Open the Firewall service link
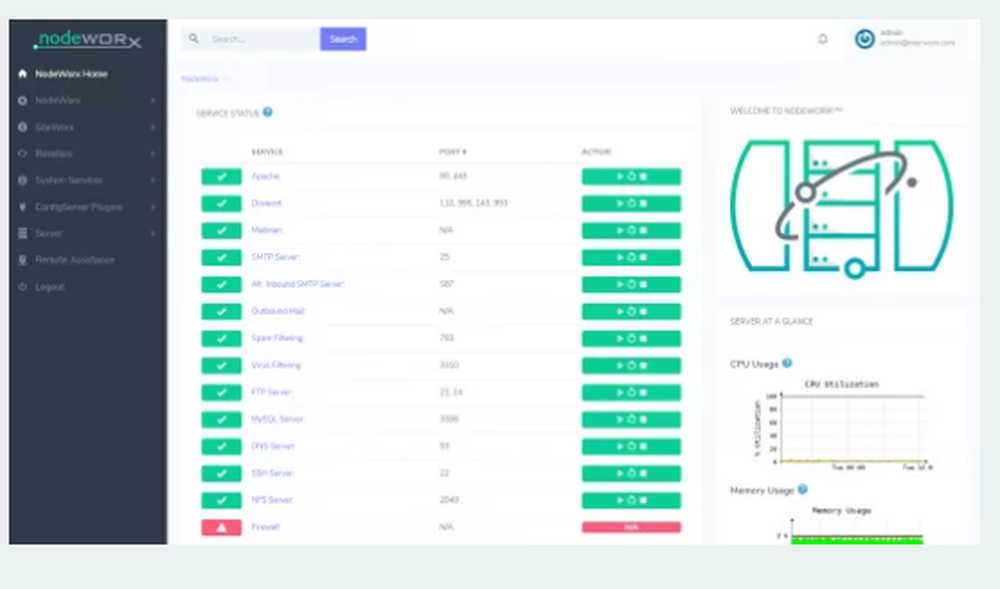Screen dimensions: 1000x589 266,527
